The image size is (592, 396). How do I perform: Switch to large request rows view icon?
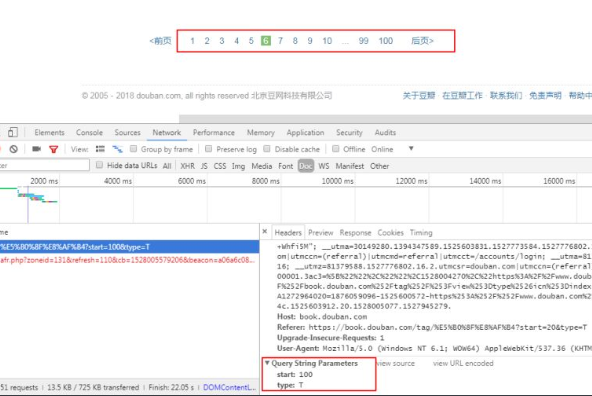[x=100, y=149]
